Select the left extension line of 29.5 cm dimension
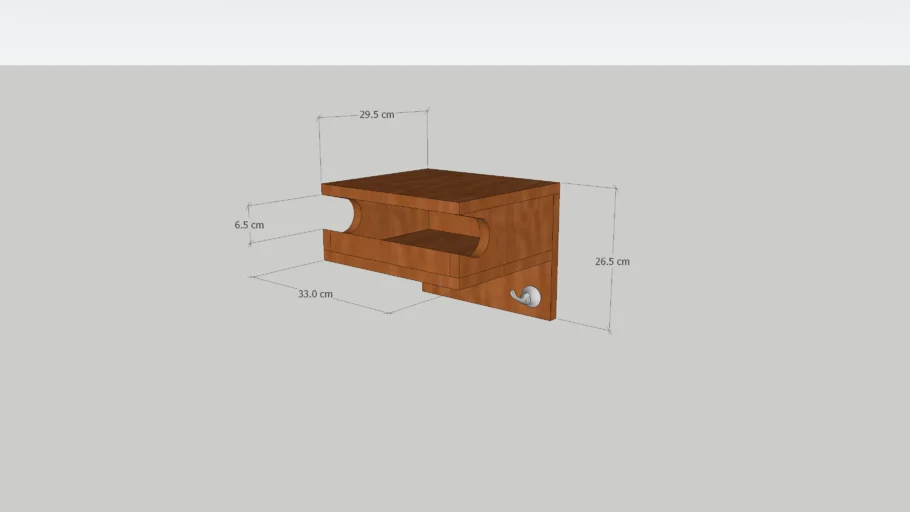This screenshot has width=910, height=512. (320, 150)
